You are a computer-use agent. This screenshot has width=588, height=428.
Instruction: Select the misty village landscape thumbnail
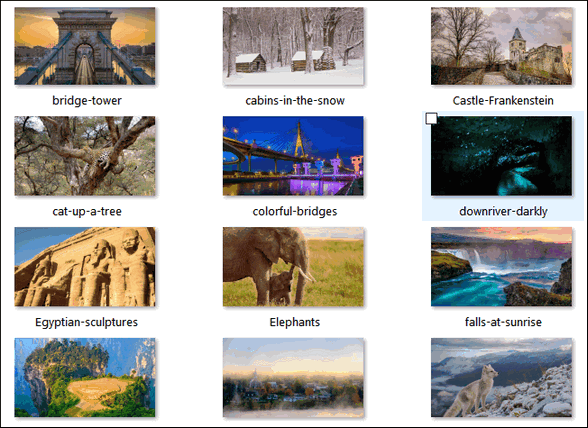click(x=293, y=377)
